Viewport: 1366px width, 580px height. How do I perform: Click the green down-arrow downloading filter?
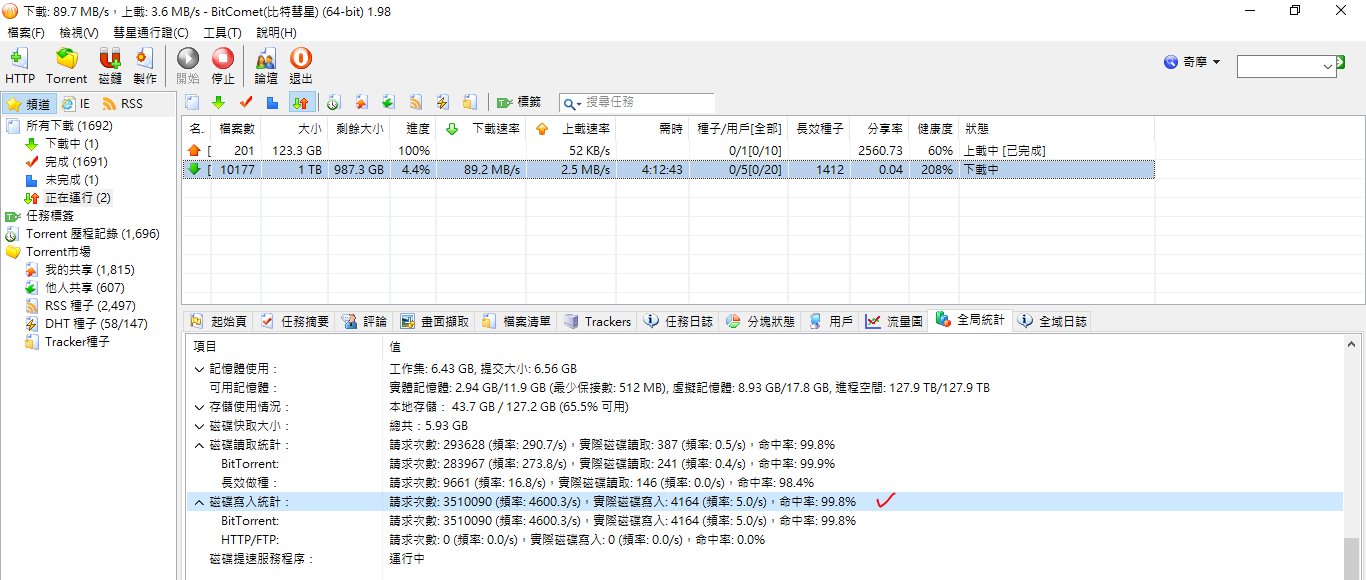coord(218,102)
